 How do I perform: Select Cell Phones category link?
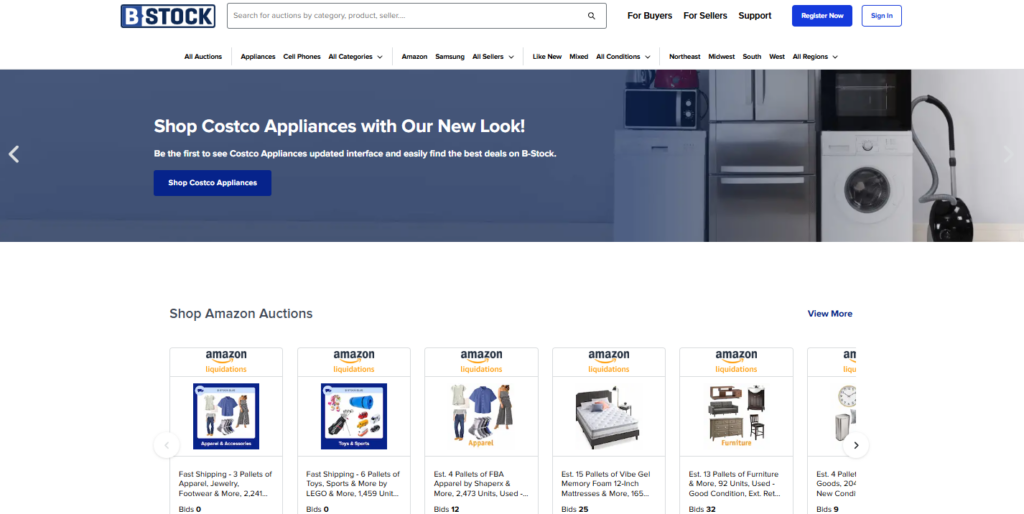(x=302, y=57)
